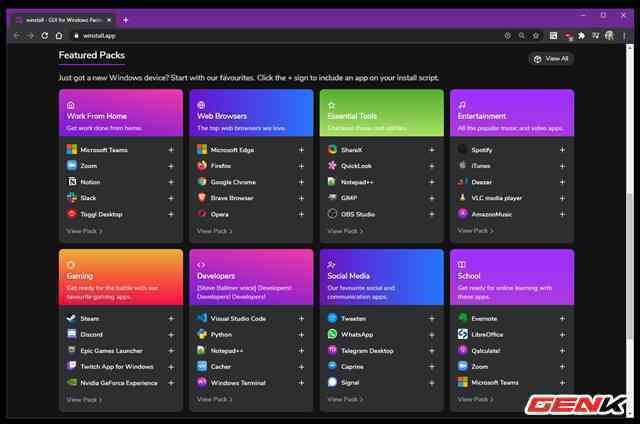Click the Visual Studio Code icon
Screen dimensions: 640x424
[202, 318]
